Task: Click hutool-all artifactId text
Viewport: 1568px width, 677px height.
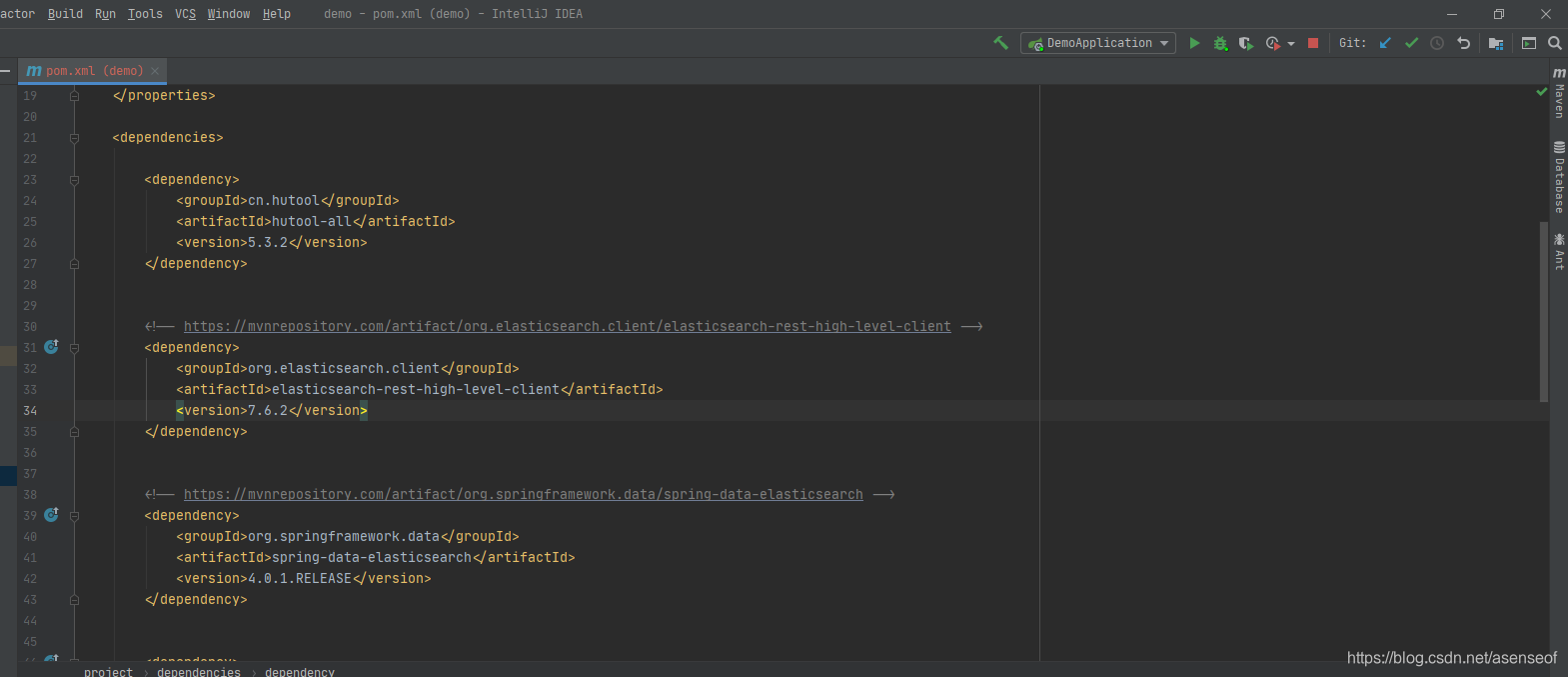Action: tap(312, 222)
